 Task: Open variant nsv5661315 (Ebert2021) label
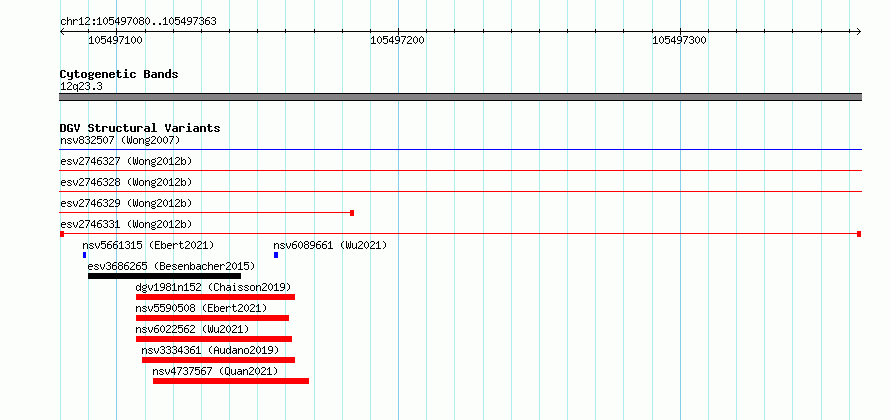148,245
